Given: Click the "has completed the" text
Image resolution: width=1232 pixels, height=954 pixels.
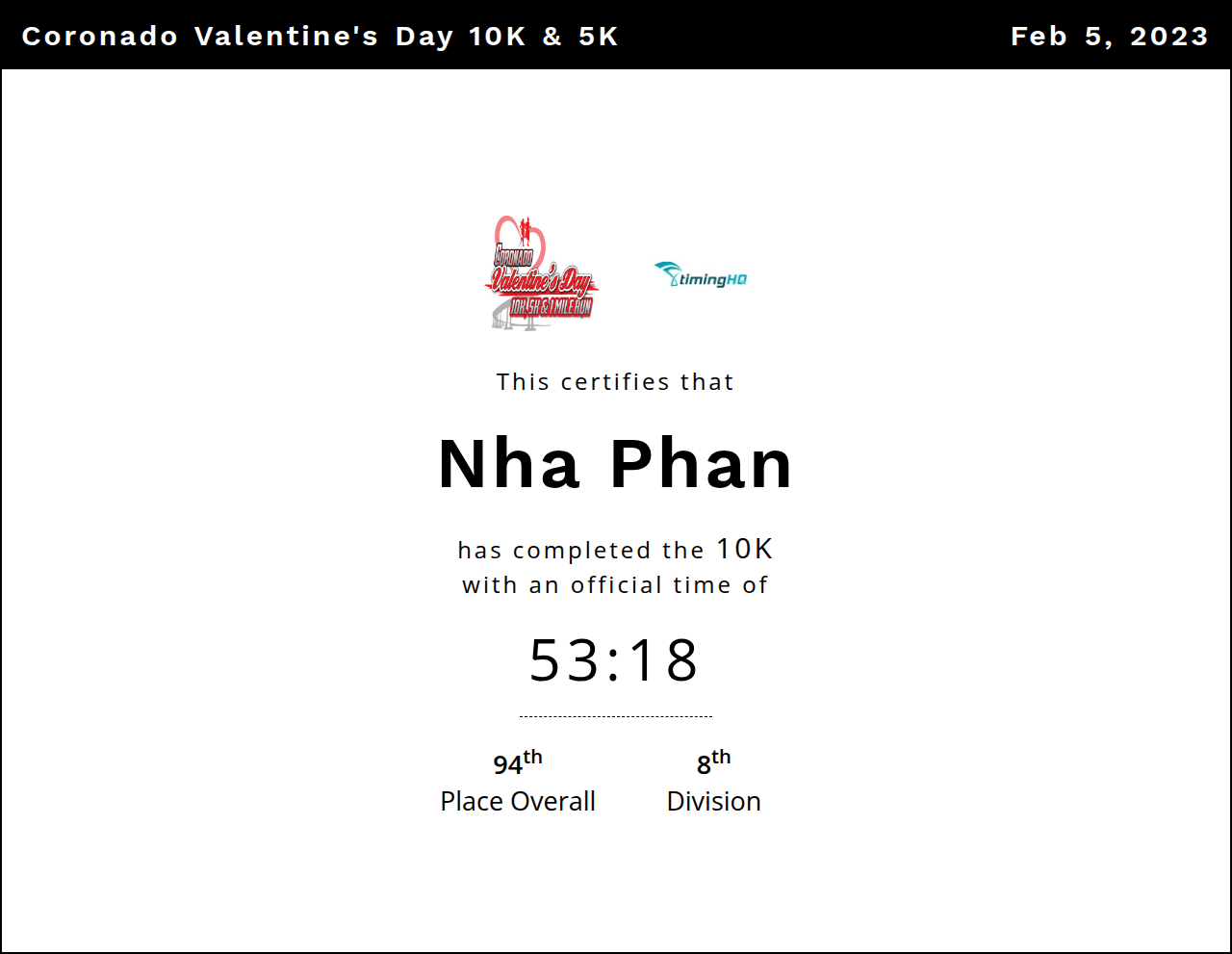Looking at the screenshot, I should pyautogui.click(x=581, y=551).
